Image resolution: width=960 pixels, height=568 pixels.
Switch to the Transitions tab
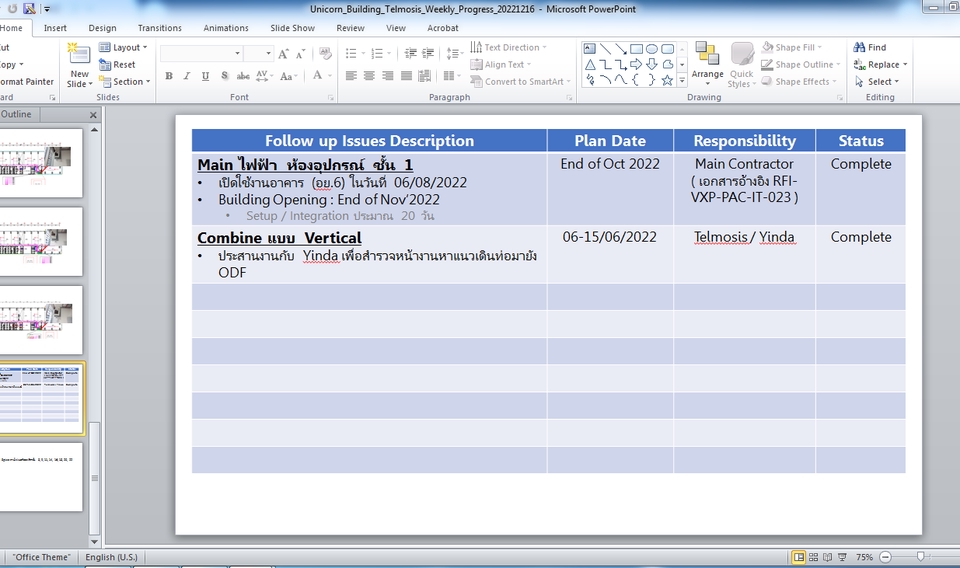(x=160, y=28)
